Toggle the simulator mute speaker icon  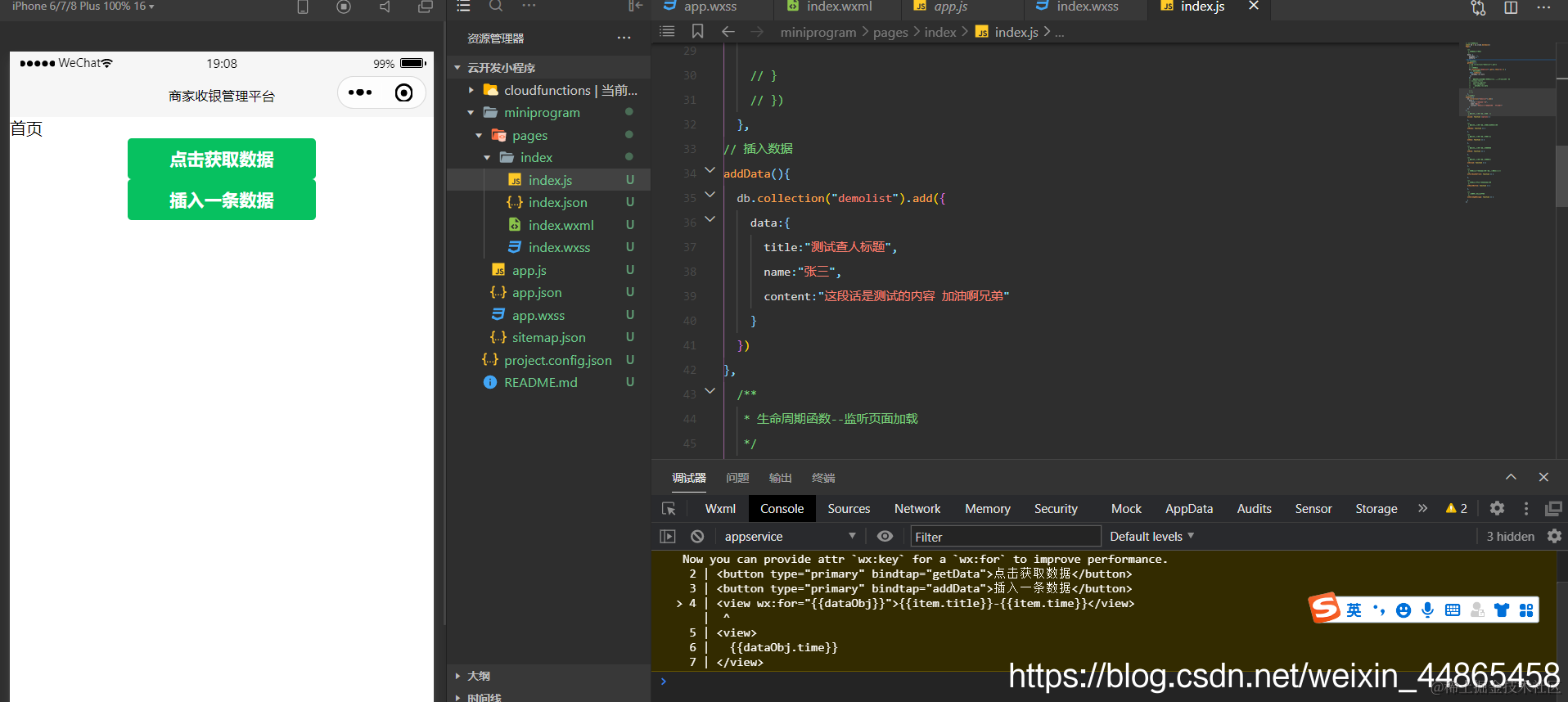click(x=385, y=7)
